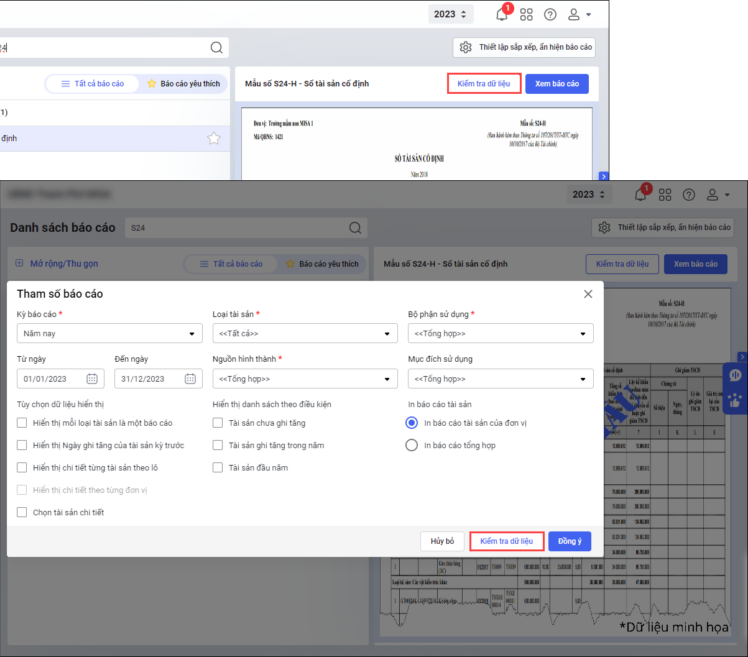Confirm with Đồng ý button
Viewport: 748px width, 657px height.
[x=570, y=541]
